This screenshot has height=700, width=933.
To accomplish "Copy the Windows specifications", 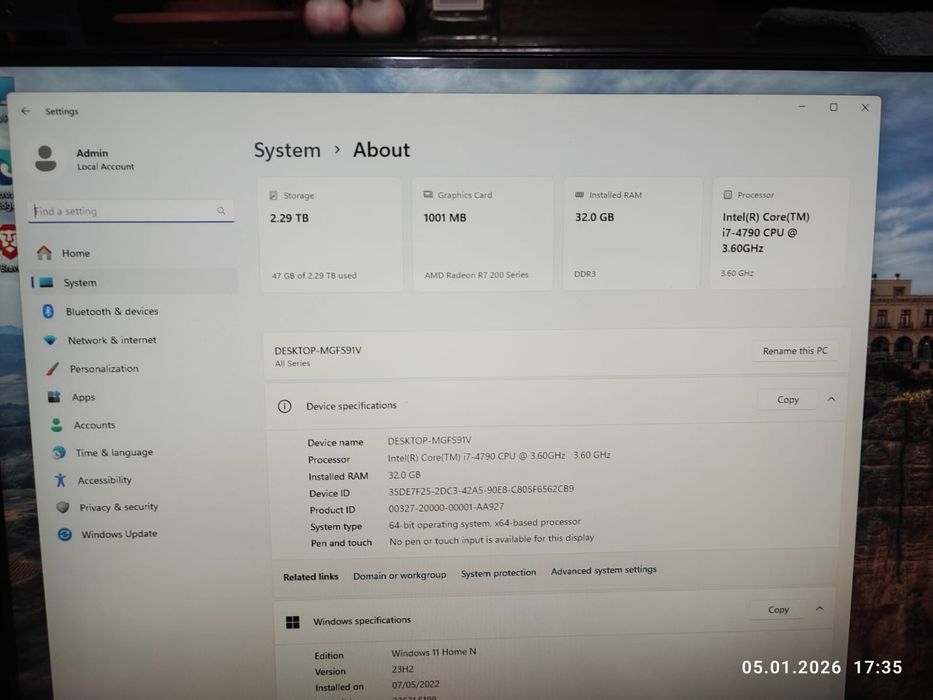I will tap(778, 610).
